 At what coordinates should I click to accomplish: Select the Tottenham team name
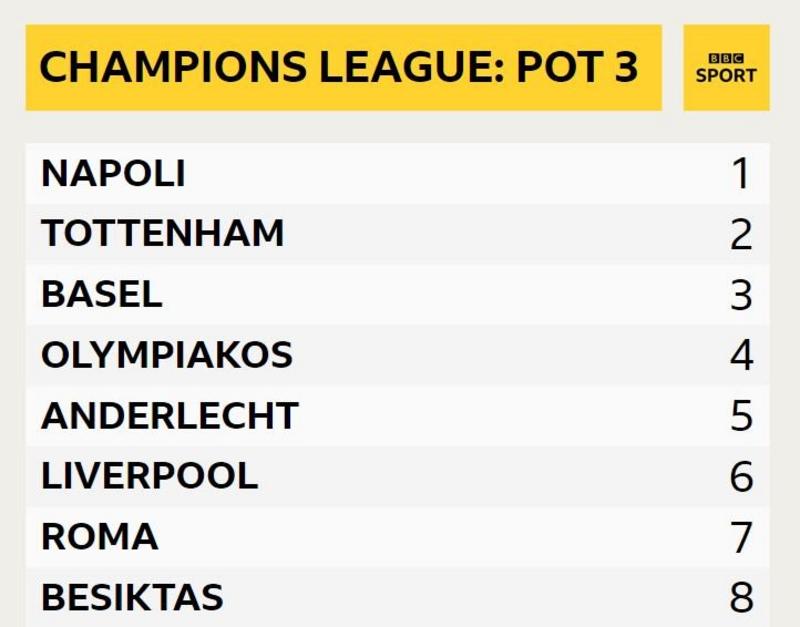pos(163,233)
